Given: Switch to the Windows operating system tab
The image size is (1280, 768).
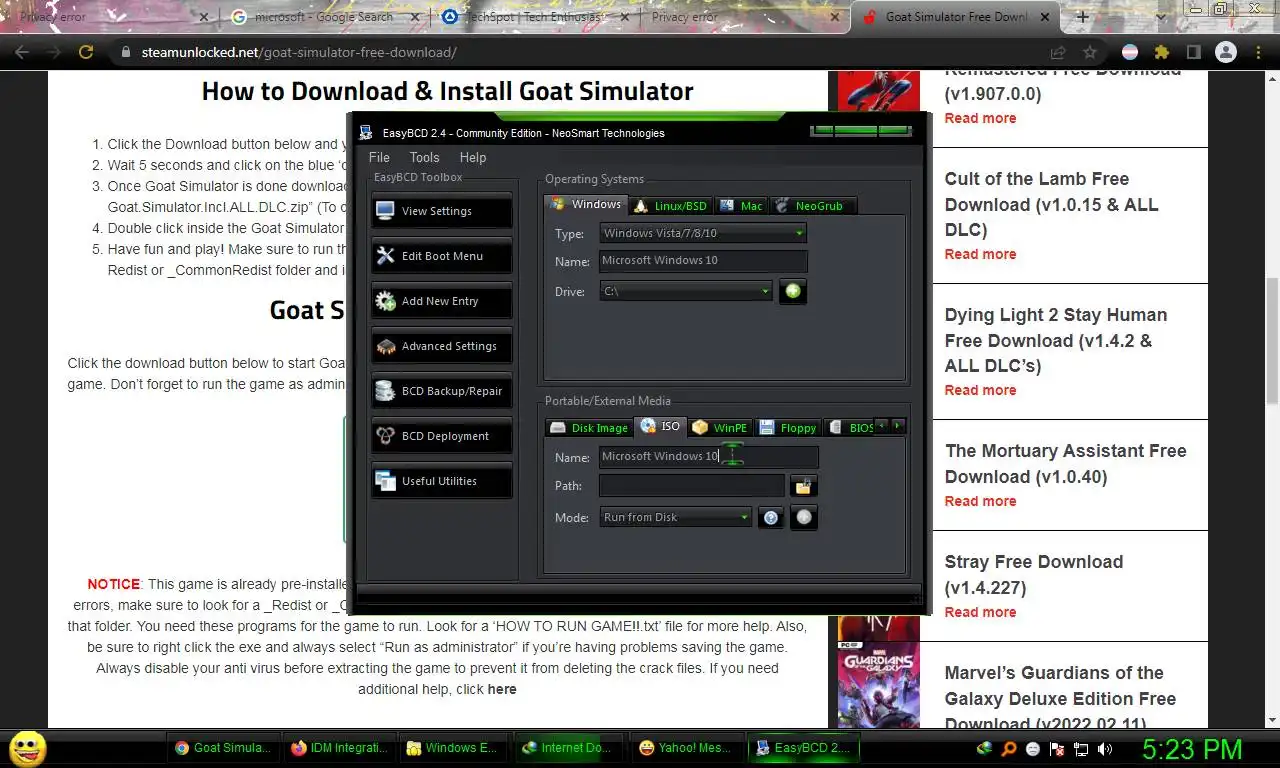Looking at the screenshot, I should [x=587, y=204].
